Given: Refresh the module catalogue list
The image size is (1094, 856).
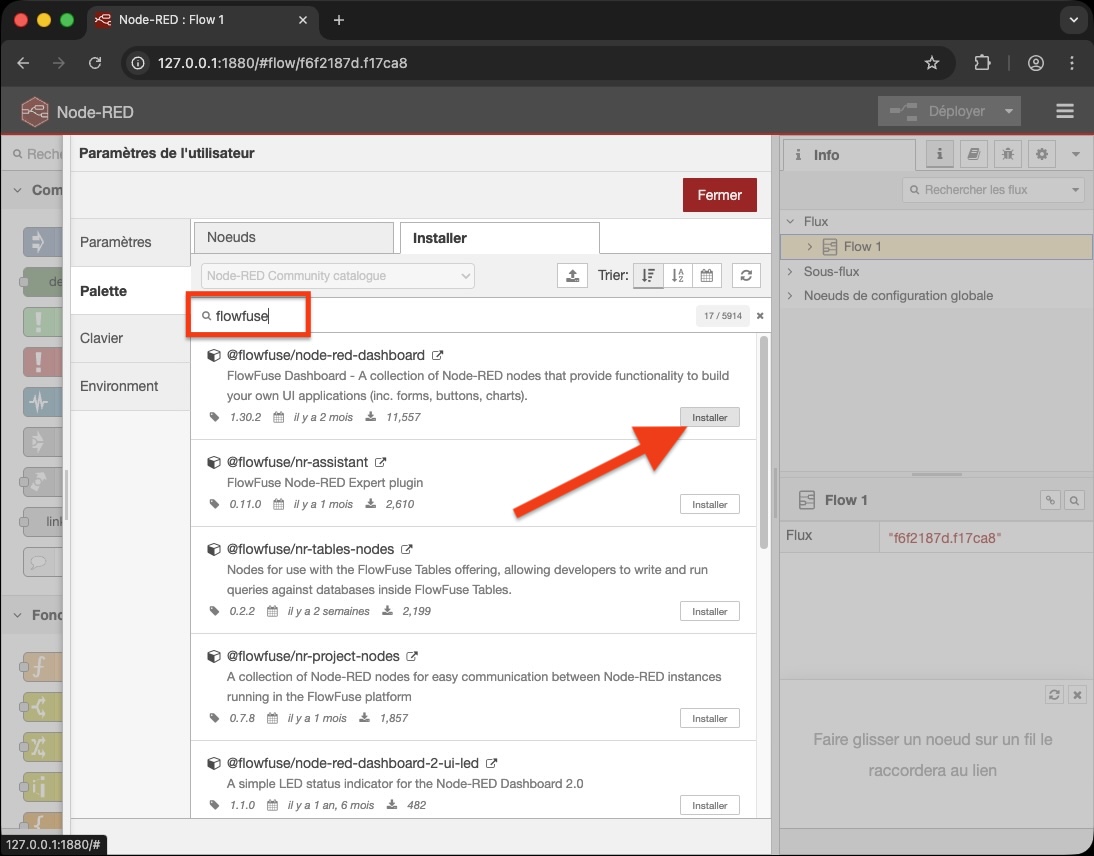Looking at the screenshot, I should coord(746,276).
